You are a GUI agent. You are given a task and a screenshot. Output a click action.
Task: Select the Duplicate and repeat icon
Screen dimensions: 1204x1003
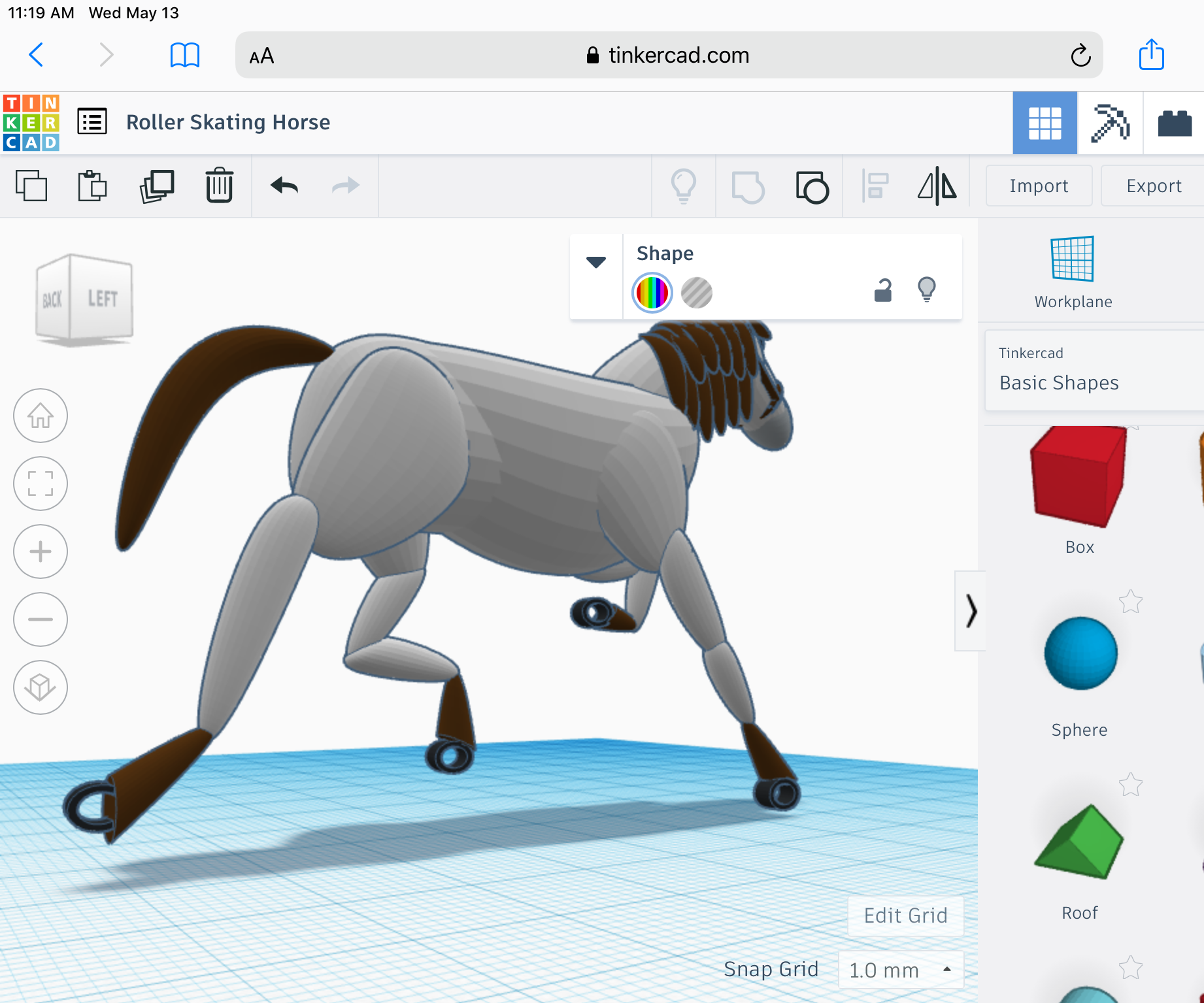coord(157,186)
